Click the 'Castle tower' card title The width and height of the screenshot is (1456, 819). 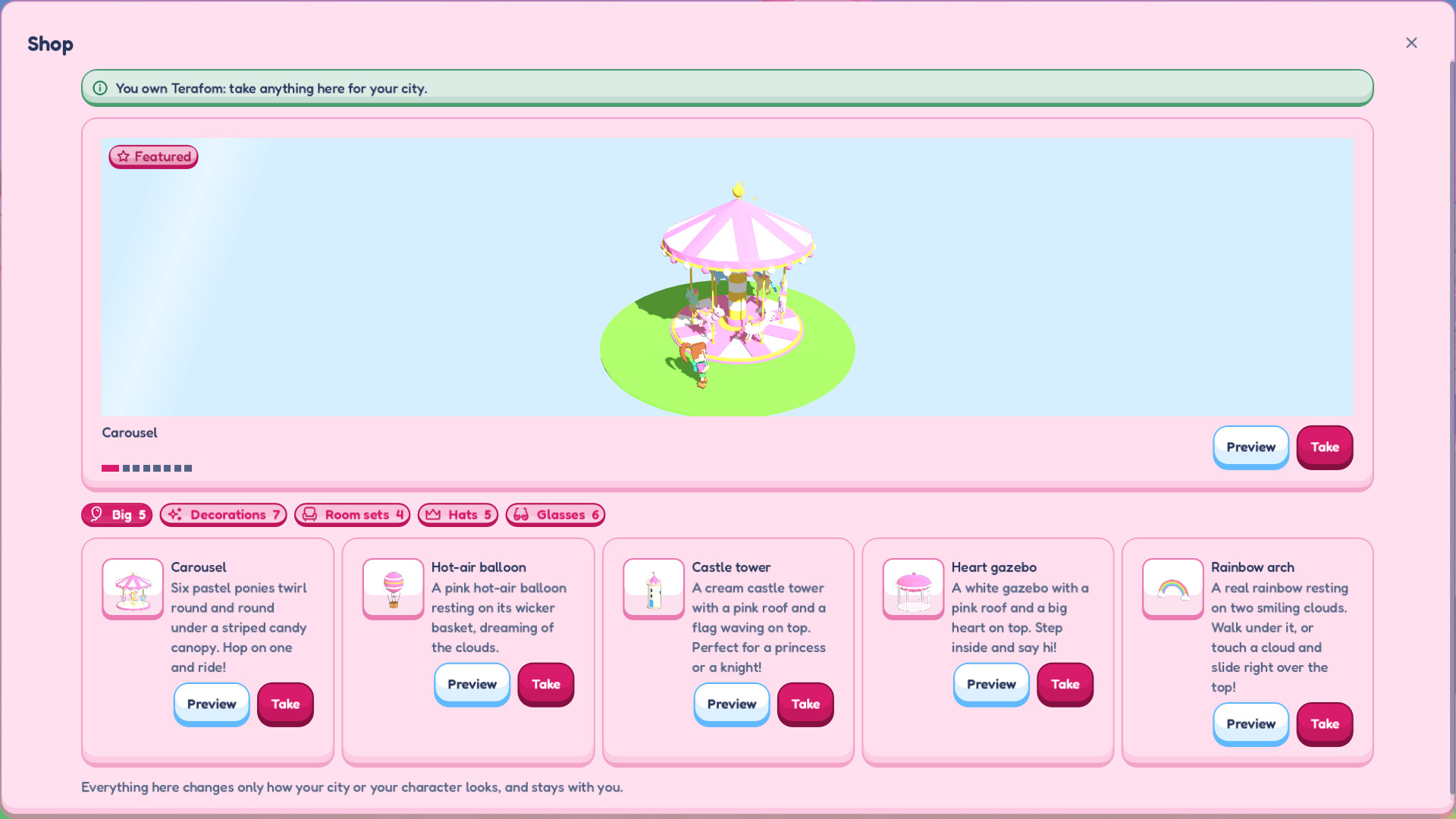[x=731, y=567]
